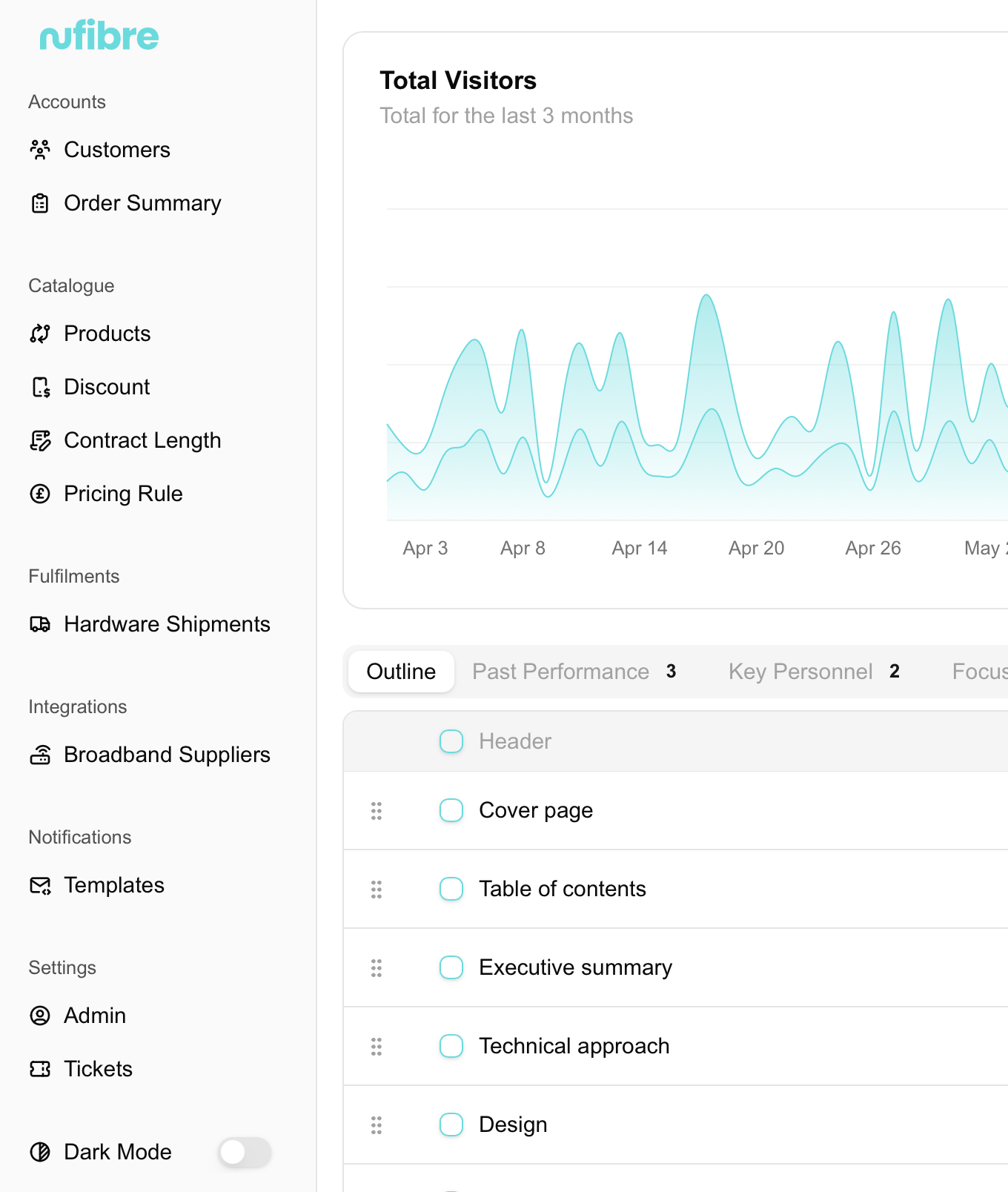
Task: Click the Discount tag icon
Action: point(40,387)
